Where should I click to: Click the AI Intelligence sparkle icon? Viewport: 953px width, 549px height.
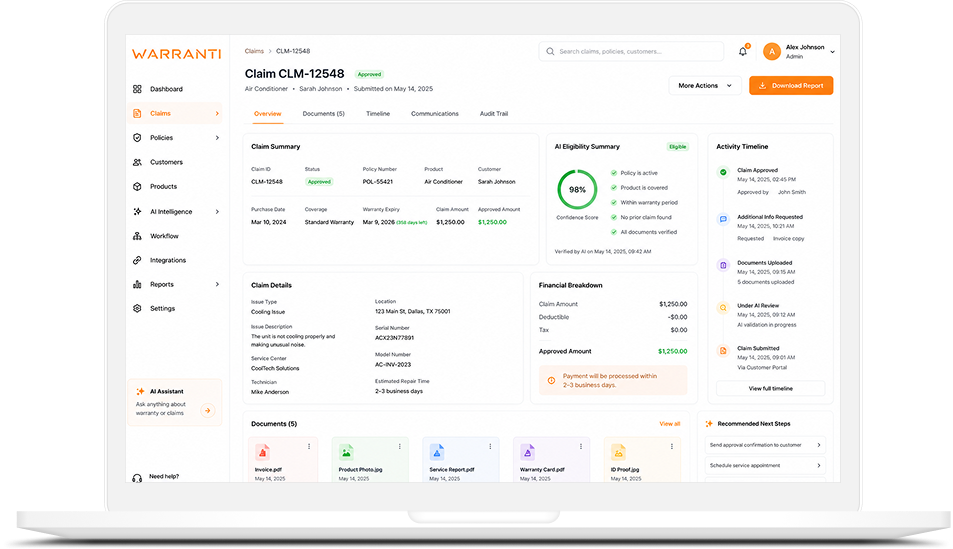tap(137, 212)
